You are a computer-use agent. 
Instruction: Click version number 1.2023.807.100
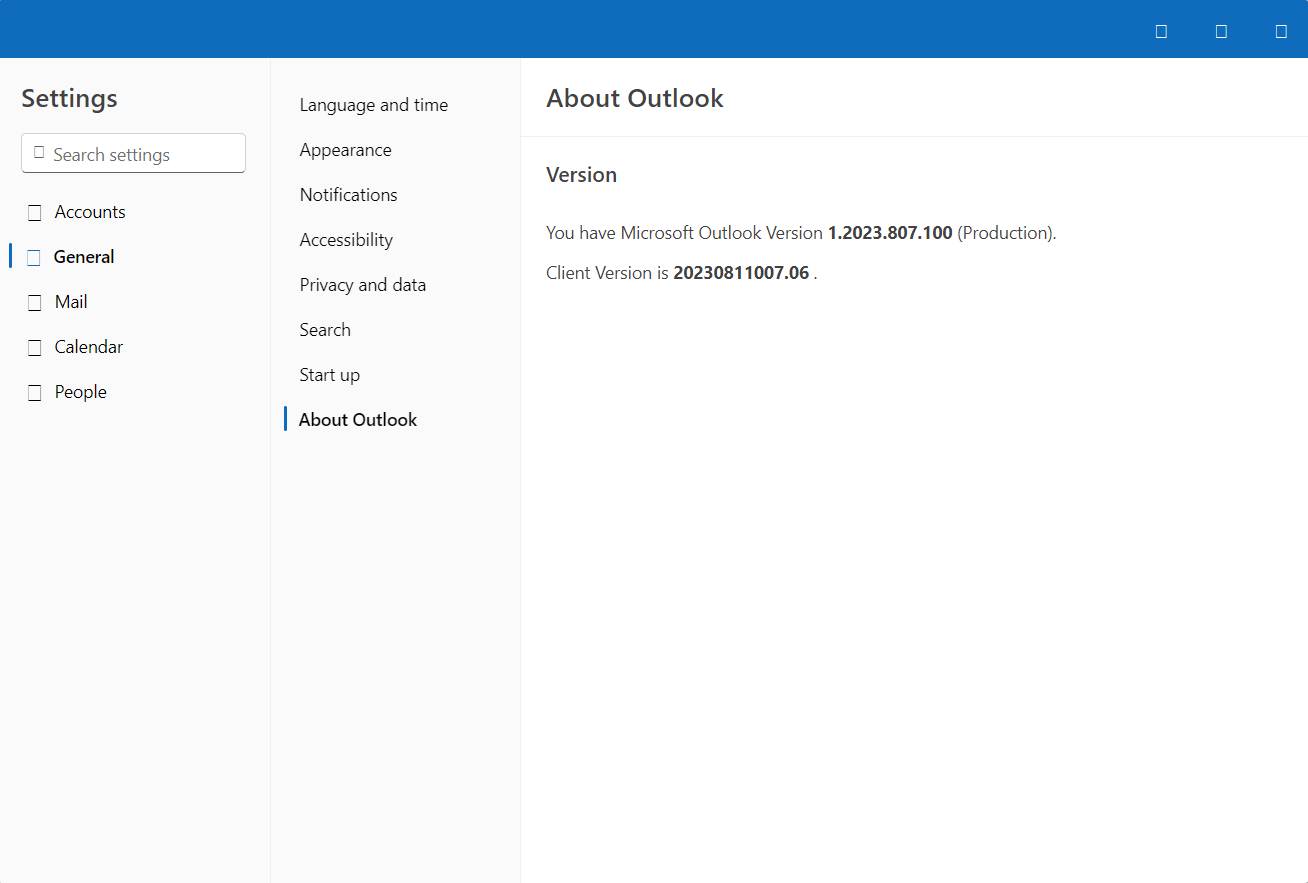(890, 233)
